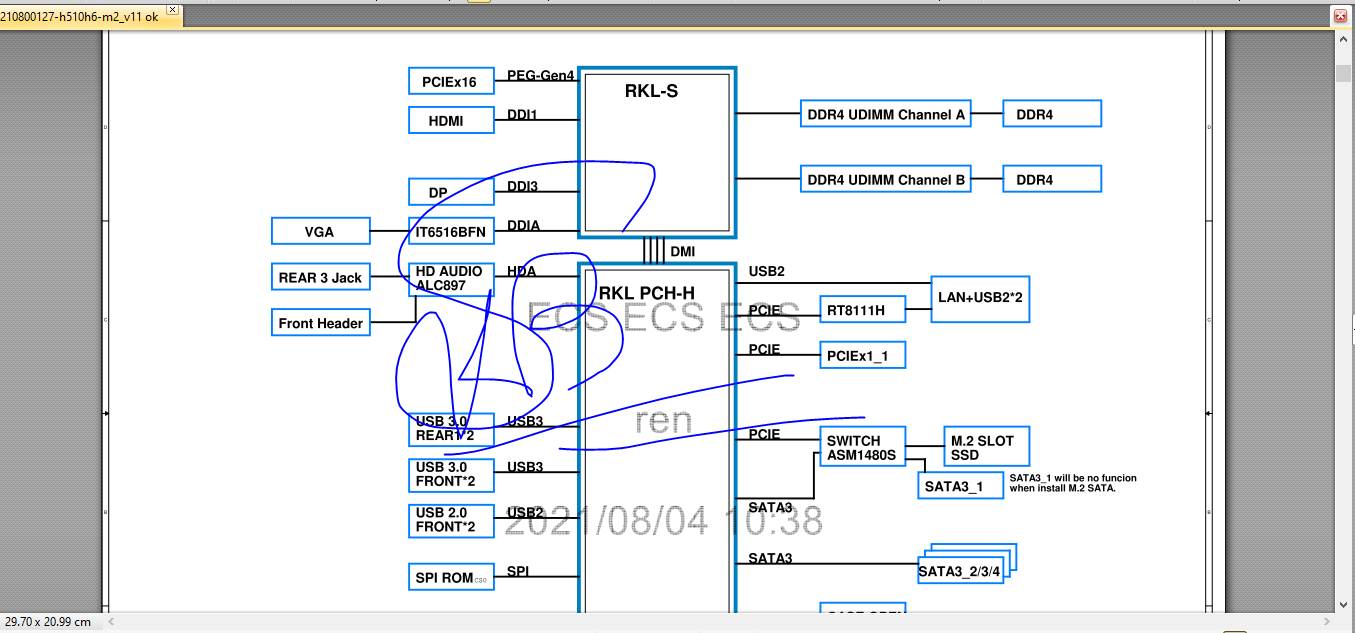Click the vertical scrollbar thumb
Viewport: 1355px width, 633px height.
point(1344,74)
